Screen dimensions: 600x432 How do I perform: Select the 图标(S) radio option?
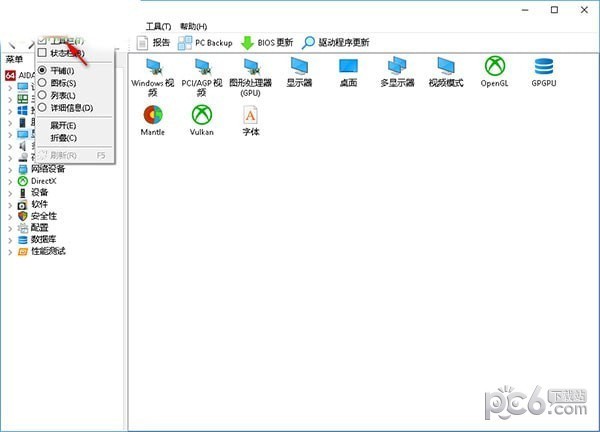42,83
